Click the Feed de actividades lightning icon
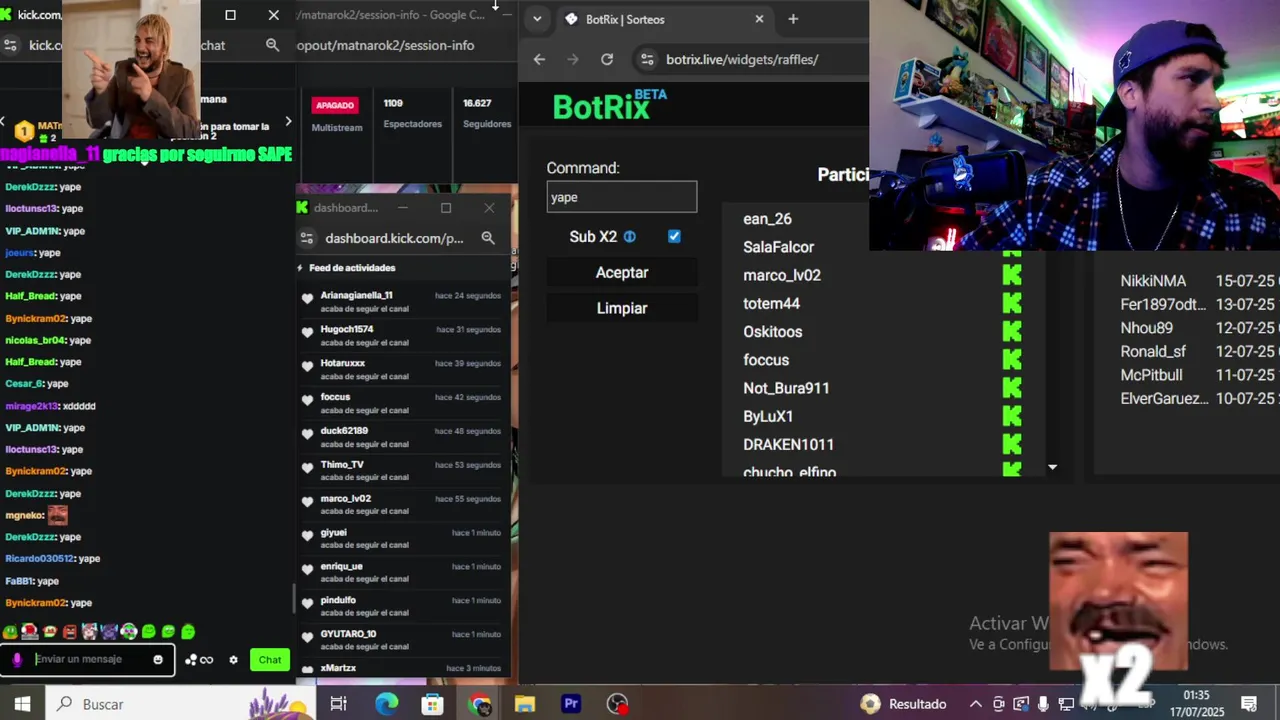The width and height of the screenshot is (1280, 720). pyautogui.click(x=300, y=268)
